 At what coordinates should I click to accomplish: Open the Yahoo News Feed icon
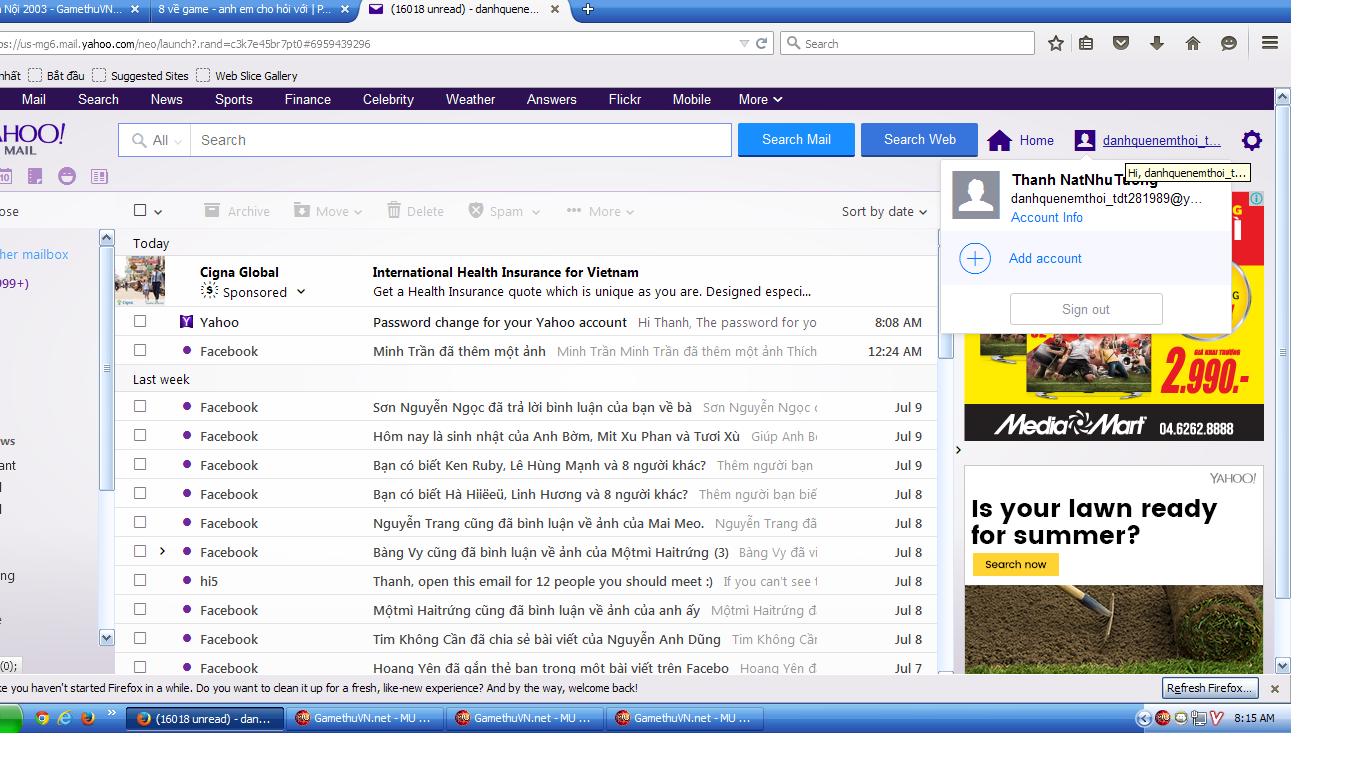point(99,176)
